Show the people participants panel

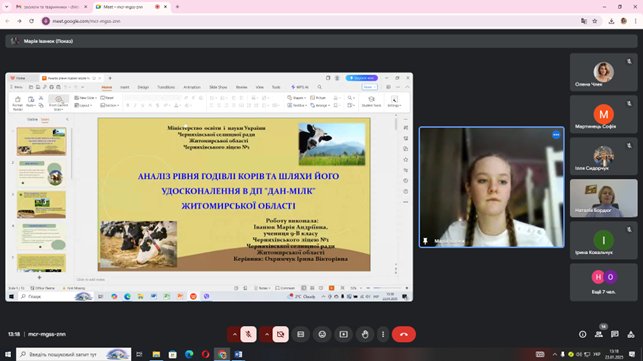pos(599,334)
